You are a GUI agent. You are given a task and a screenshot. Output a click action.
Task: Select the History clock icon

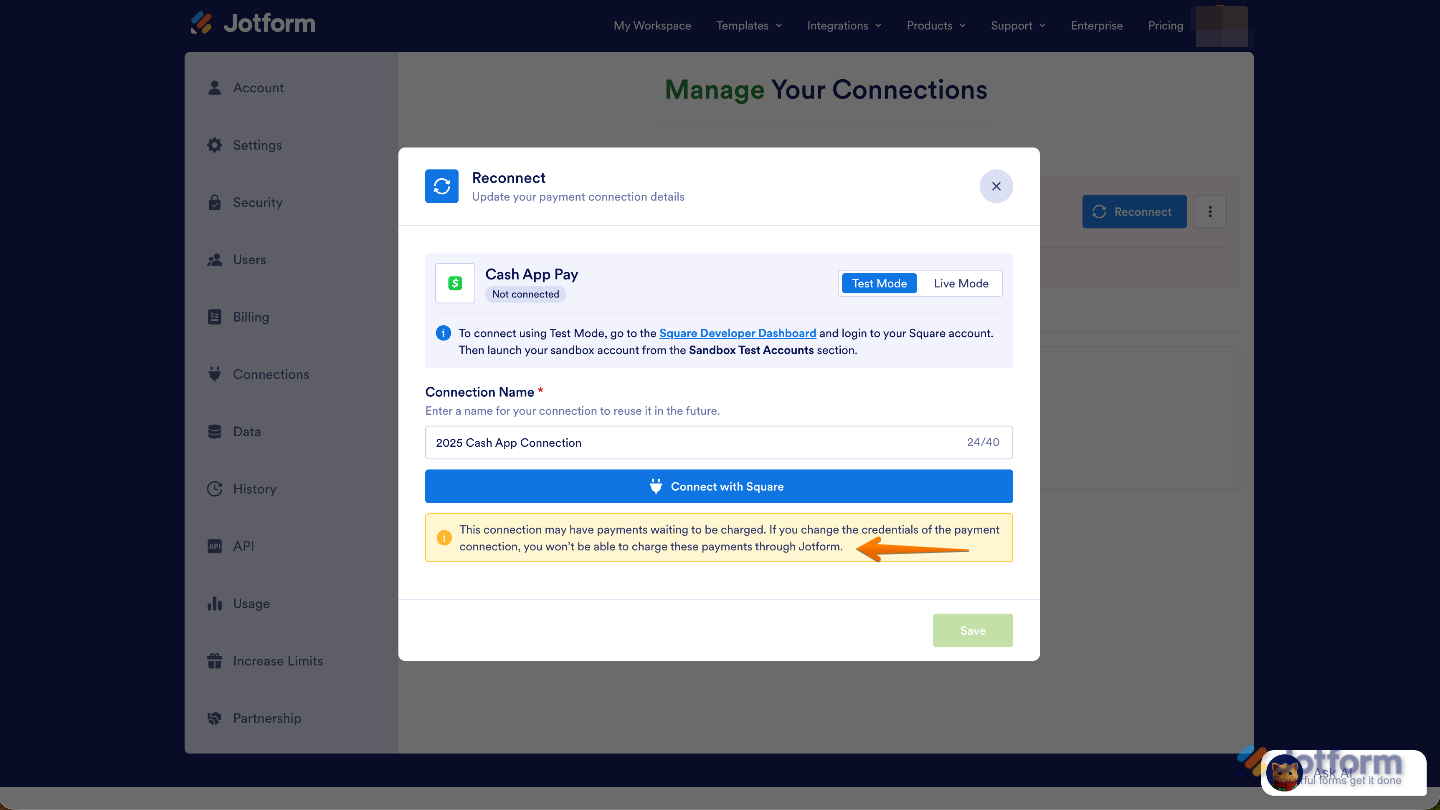[x=214, y=488]
